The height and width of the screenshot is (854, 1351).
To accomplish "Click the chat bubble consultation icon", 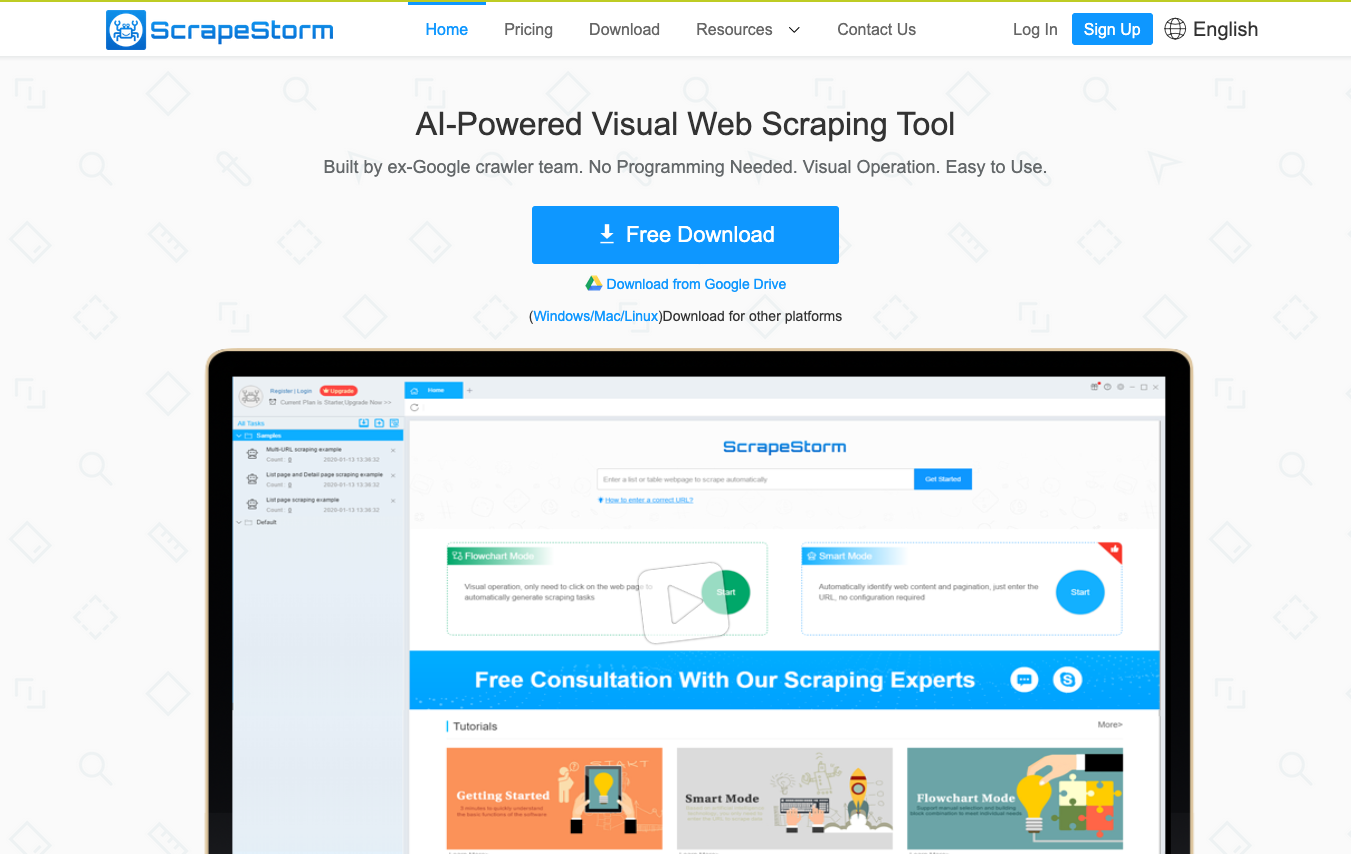I will (1024, 680).
